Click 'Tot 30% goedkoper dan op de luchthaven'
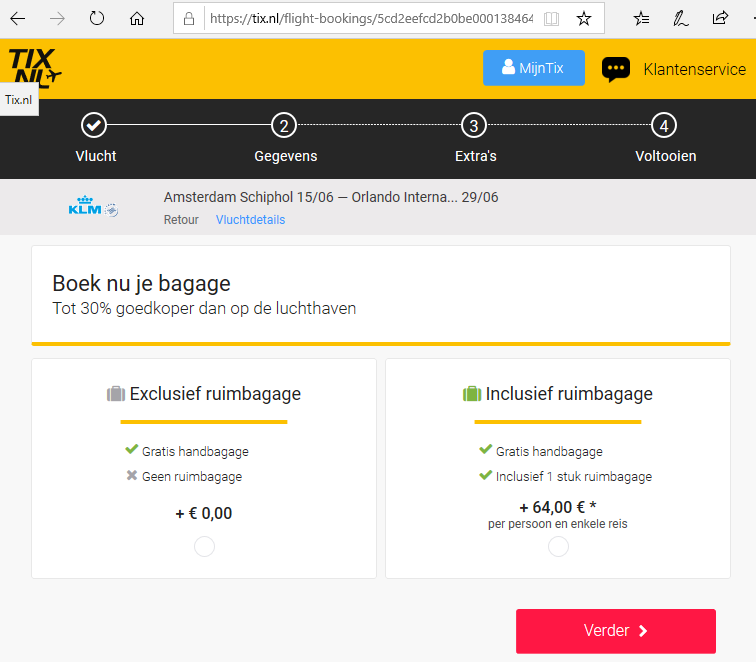Image resolution: width=756 pixels, height=662 pixels. [204, 309]
